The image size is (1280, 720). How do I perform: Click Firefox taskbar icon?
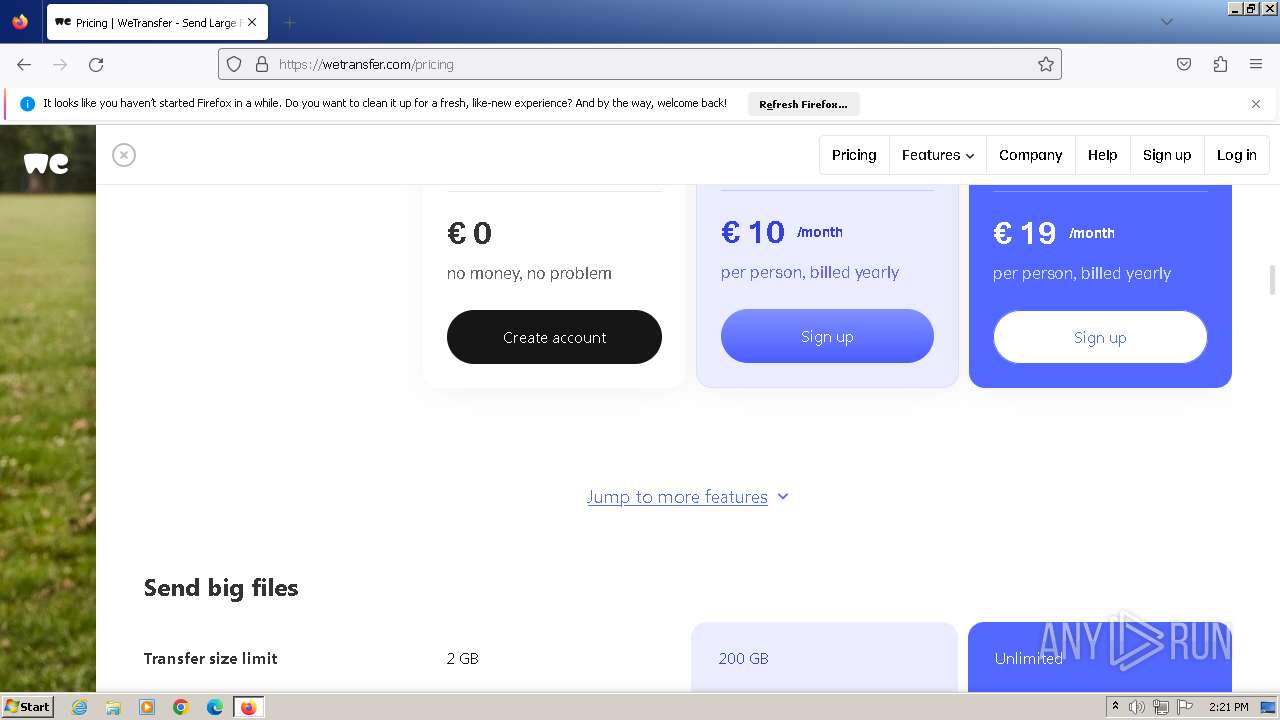[248, 707]
